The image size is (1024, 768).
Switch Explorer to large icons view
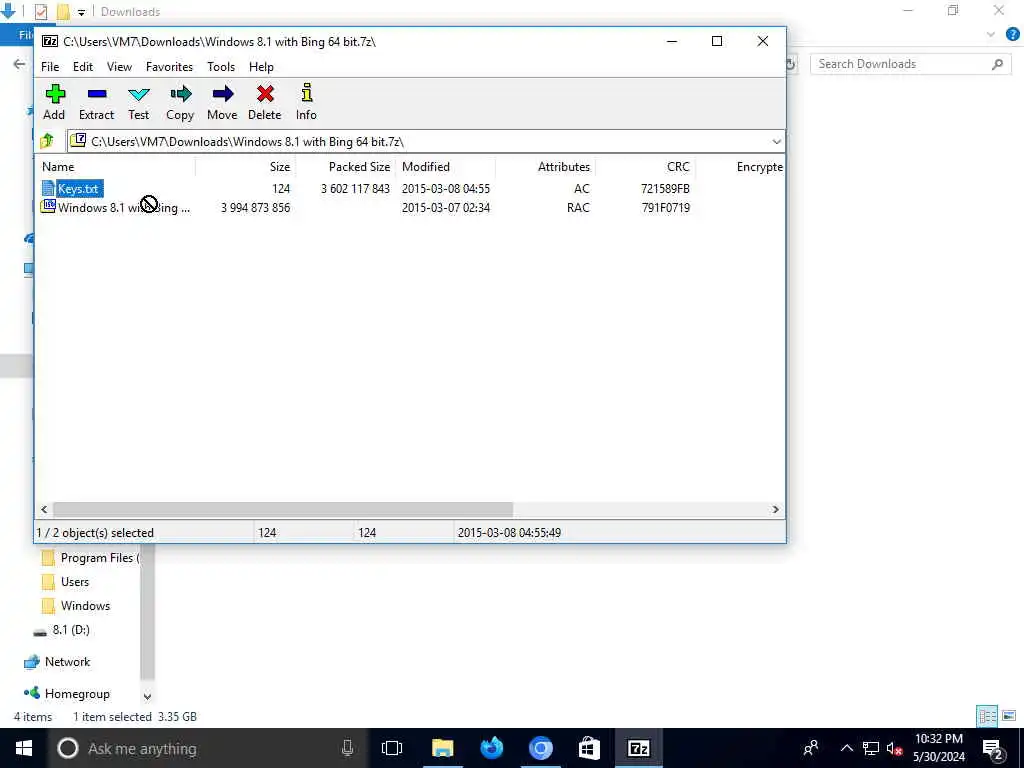coord(1009,716)
